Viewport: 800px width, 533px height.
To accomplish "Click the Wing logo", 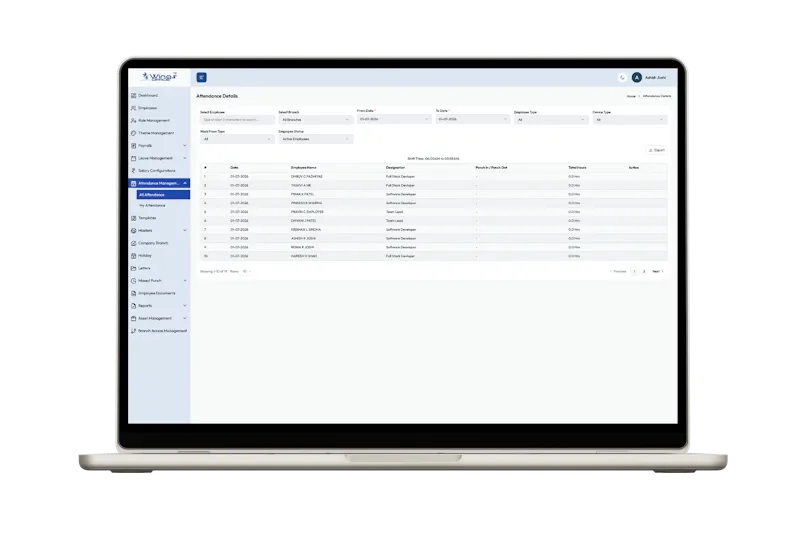I will [x=160, y=77].
